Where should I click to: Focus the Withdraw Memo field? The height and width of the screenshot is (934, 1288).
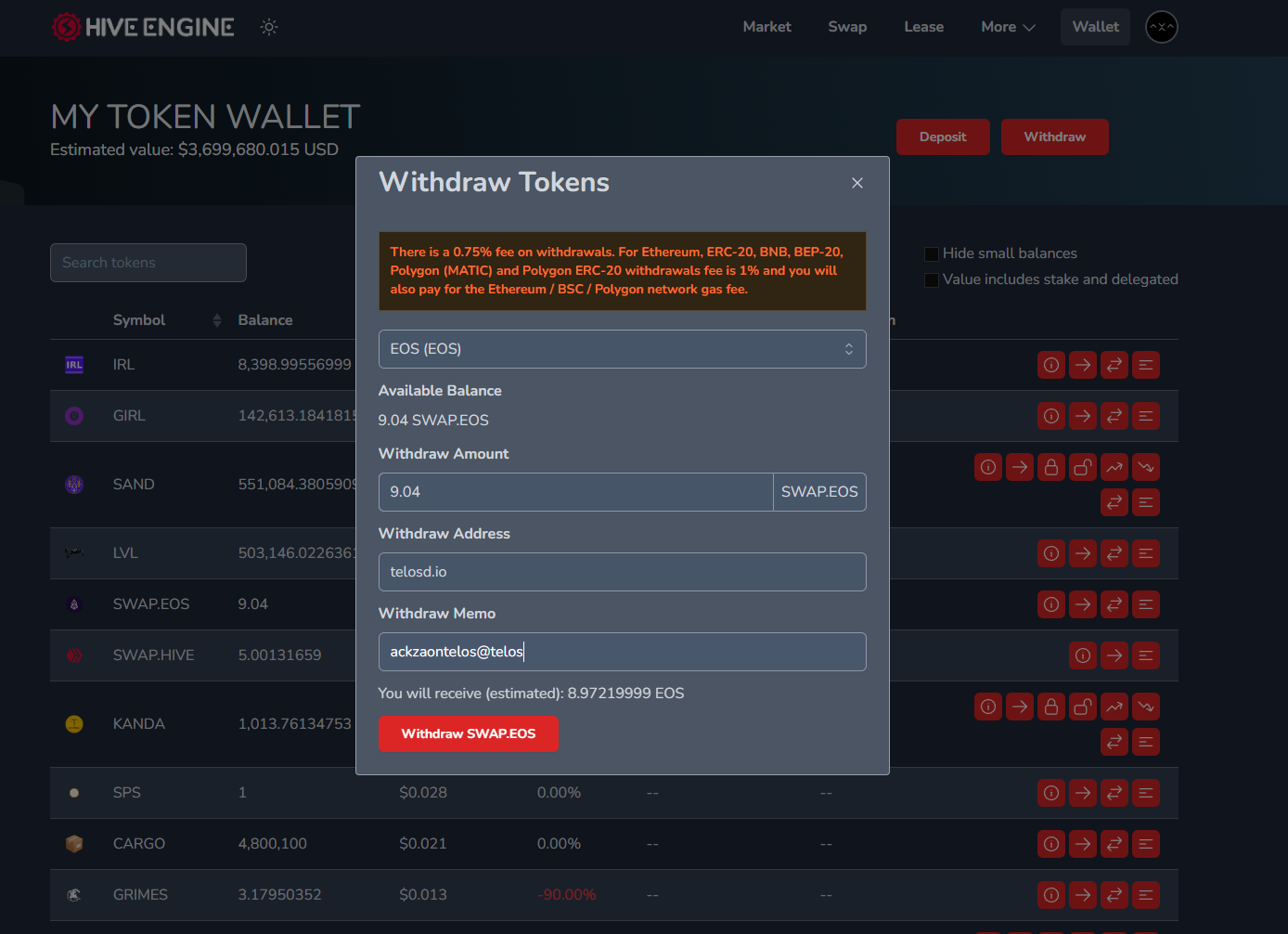(x=623, y=652)
